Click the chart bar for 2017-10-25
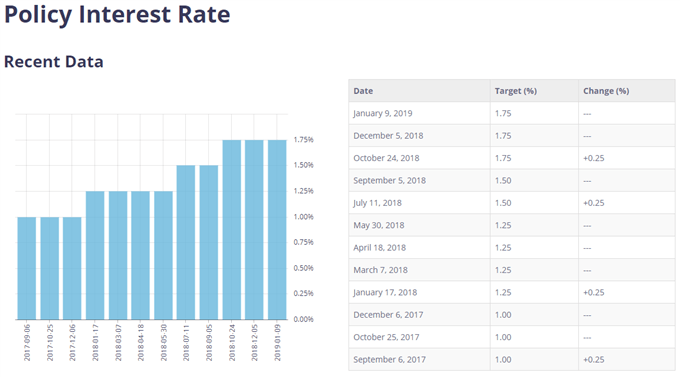This screenshot has height=377, width=680. point(49,268)
